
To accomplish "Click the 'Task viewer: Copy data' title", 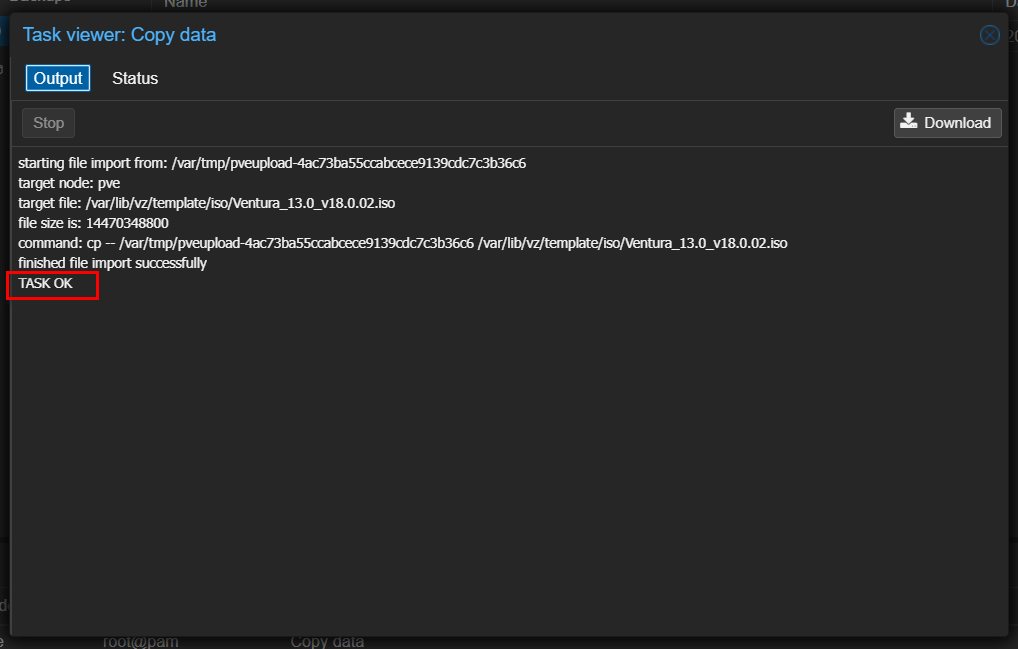I will coord(119,35).
